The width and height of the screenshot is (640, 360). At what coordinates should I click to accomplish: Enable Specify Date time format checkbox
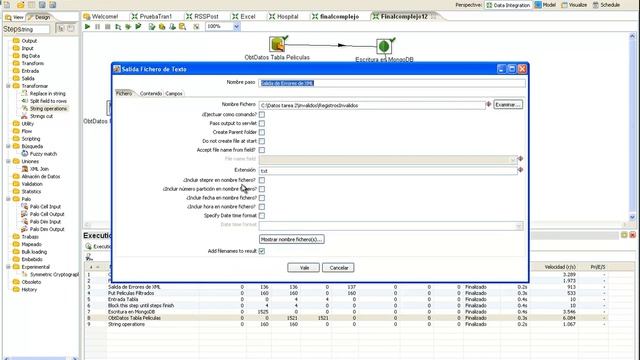pyautogui.click(x=262, y=216)
